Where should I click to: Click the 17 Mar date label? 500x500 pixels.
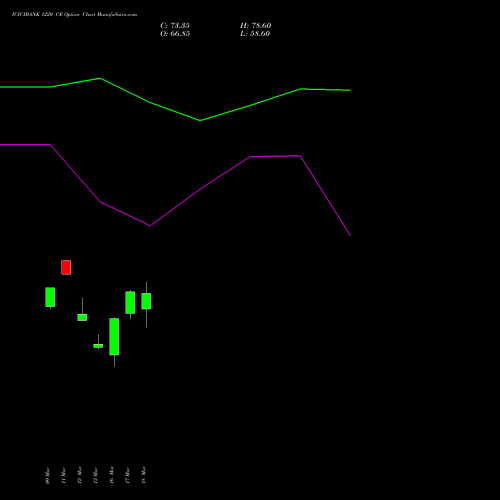[128, 475]
